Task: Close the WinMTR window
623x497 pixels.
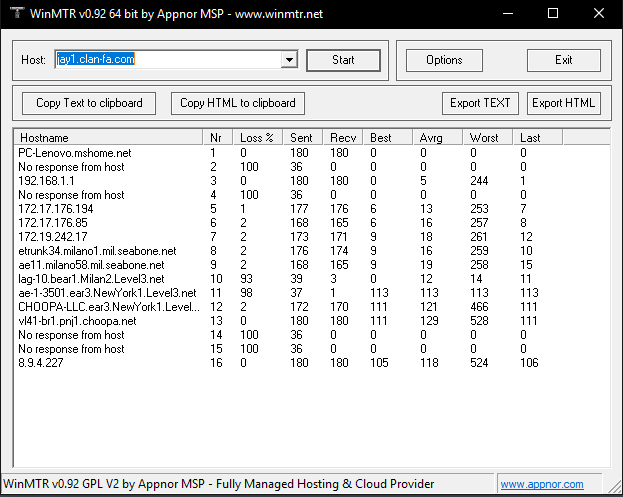Action: (x=599, y=14)
